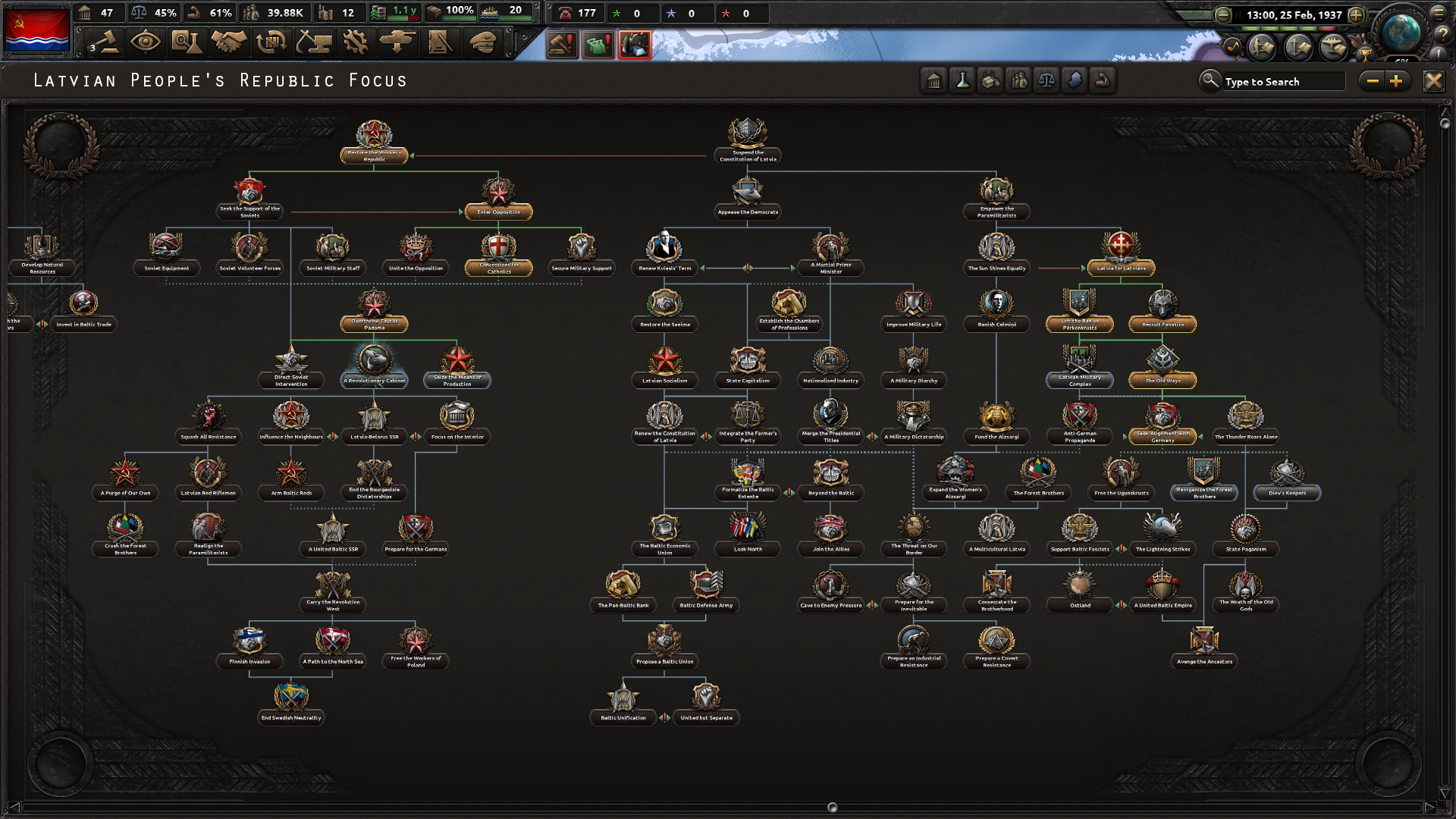Zoom out focus tree with minus button
Viewport: 1456px width, 819px height.
tap(1373, 81)
